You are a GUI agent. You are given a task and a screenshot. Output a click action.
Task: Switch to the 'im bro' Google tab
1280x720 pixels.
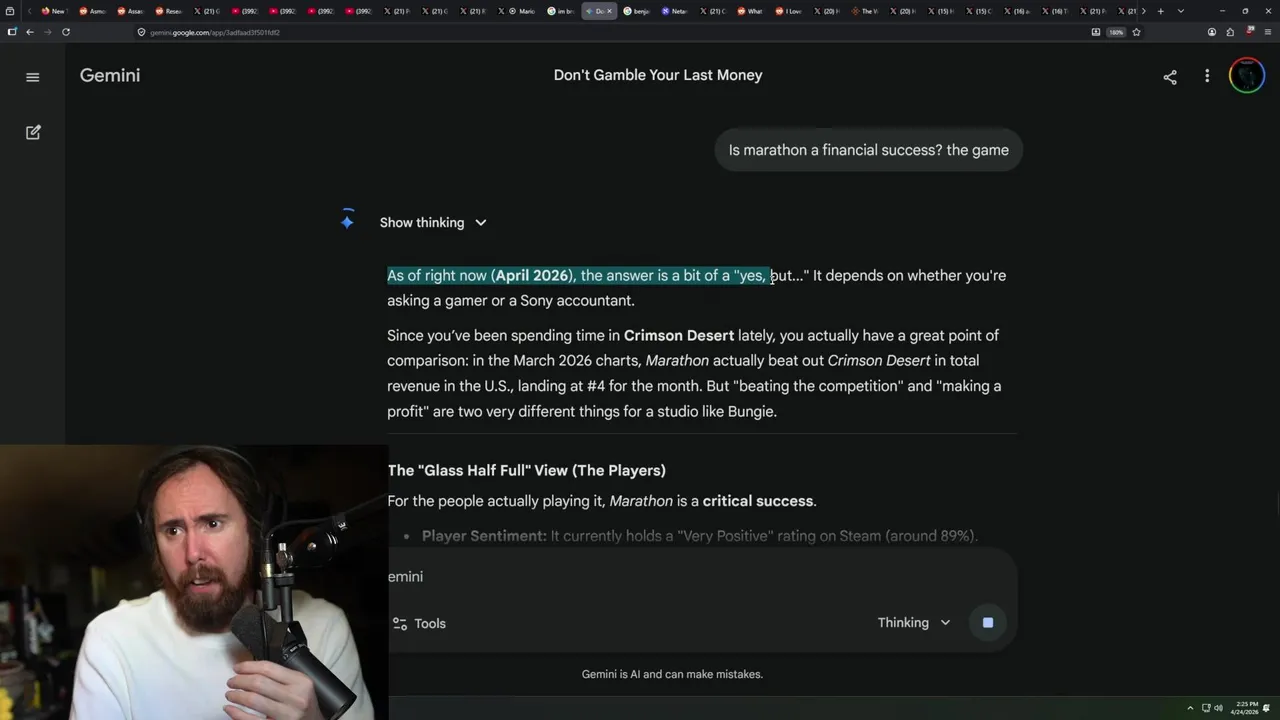coord(560,11)
